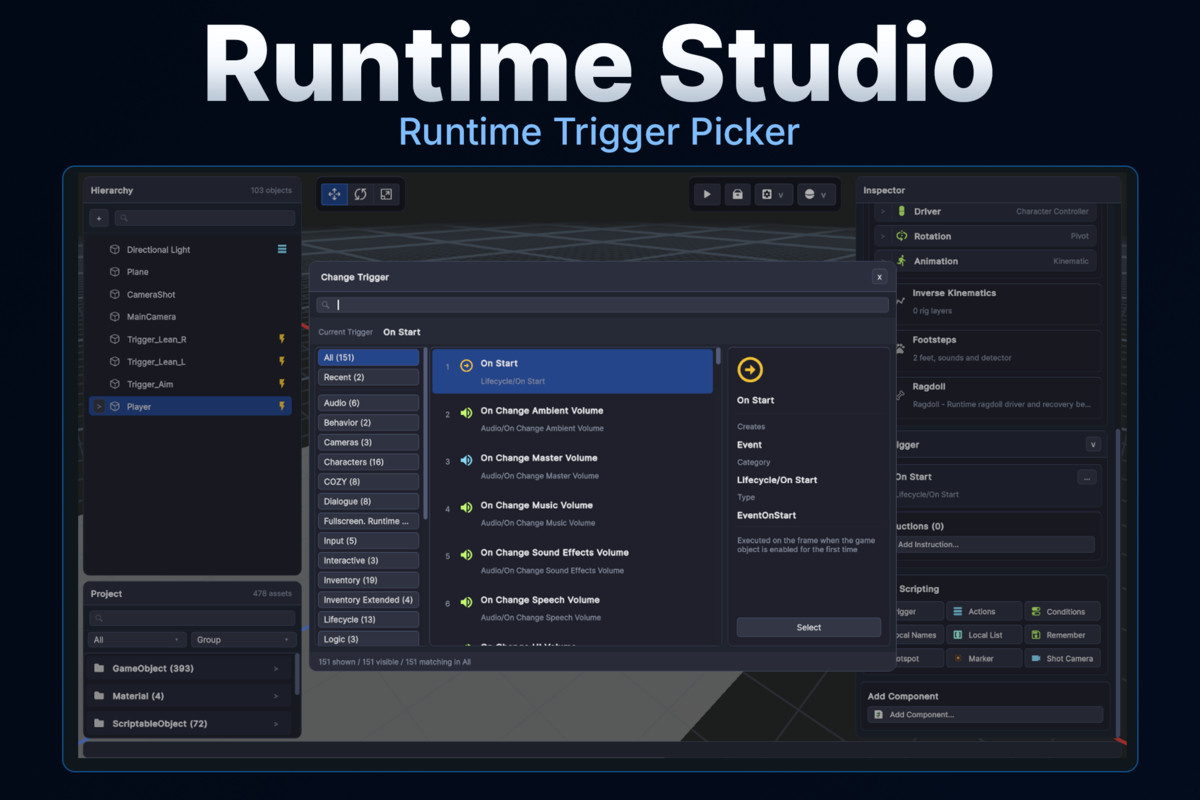Select the COZY (8) category
1200x800 pixels.
coord(368,482)
